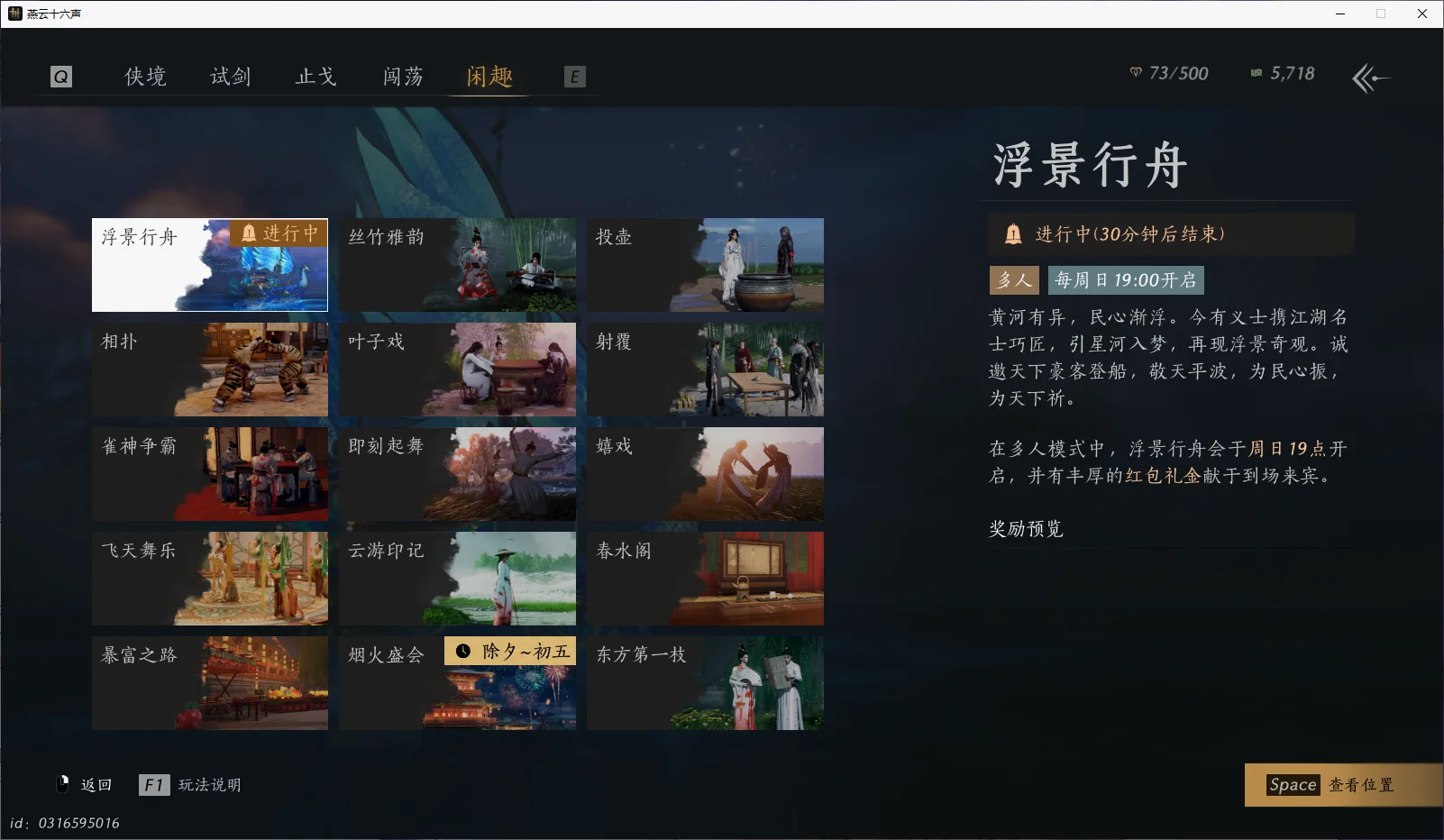This screenshot has width=1444, height=840.
Task: Click the 除夕~初五 date badge
Action: tap(510, 651)
